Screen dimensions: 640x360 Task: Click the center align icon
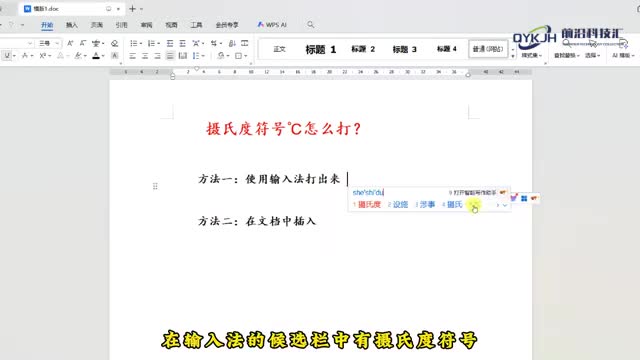(x=145, y=56)
